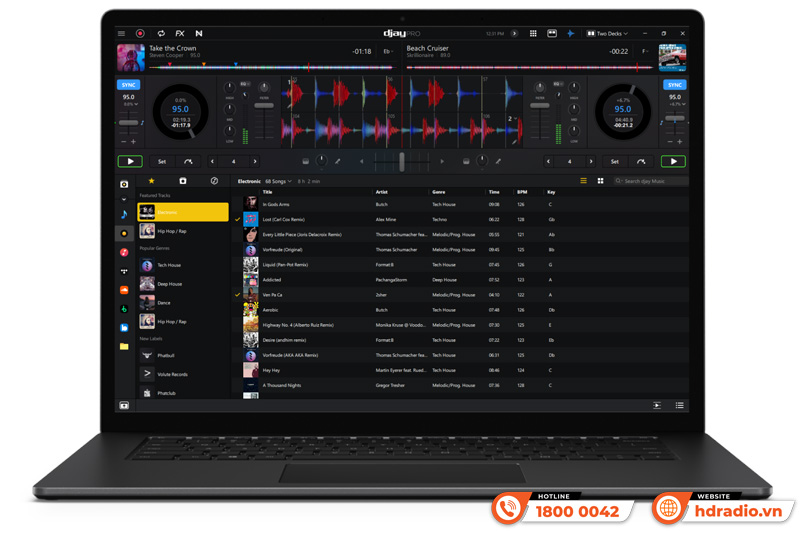800x533 pixels.
Task: Open right mixer EQ mode dropdown
Action: pyautogui.click(x=558, y=84)
